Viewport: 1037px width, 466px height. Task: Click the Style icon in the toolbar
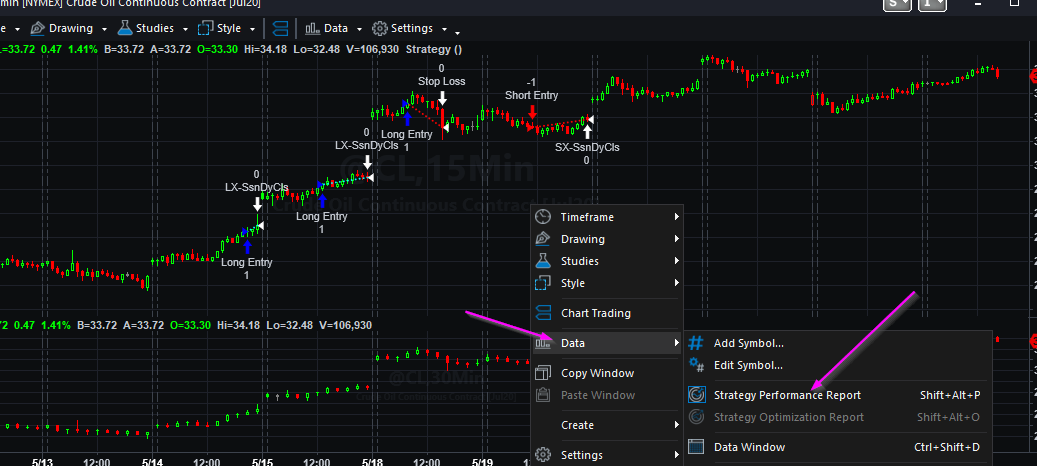pos(205,28)
